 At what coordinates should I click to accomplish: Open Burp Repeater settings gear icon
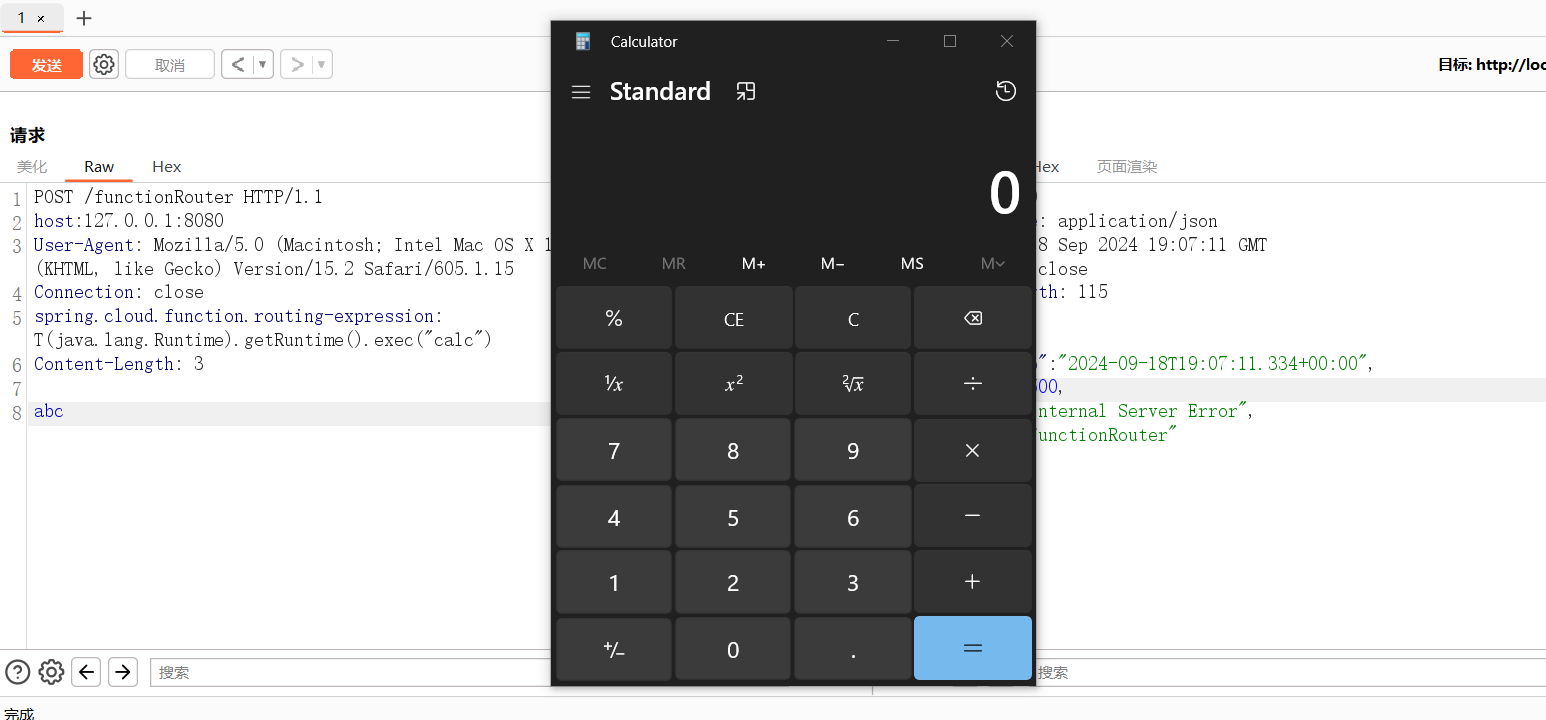tap(104, 65)
